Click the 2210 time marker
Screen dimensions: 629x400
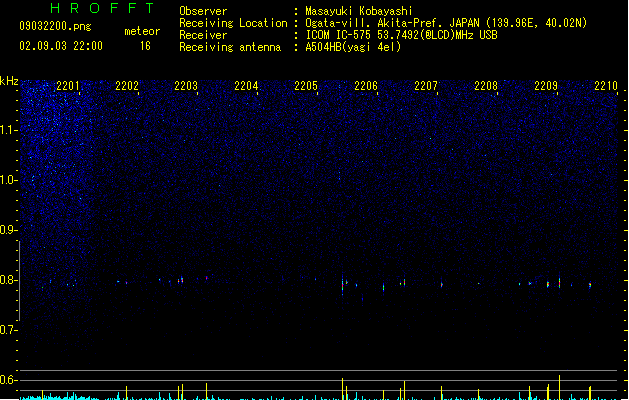coord(606,85)
